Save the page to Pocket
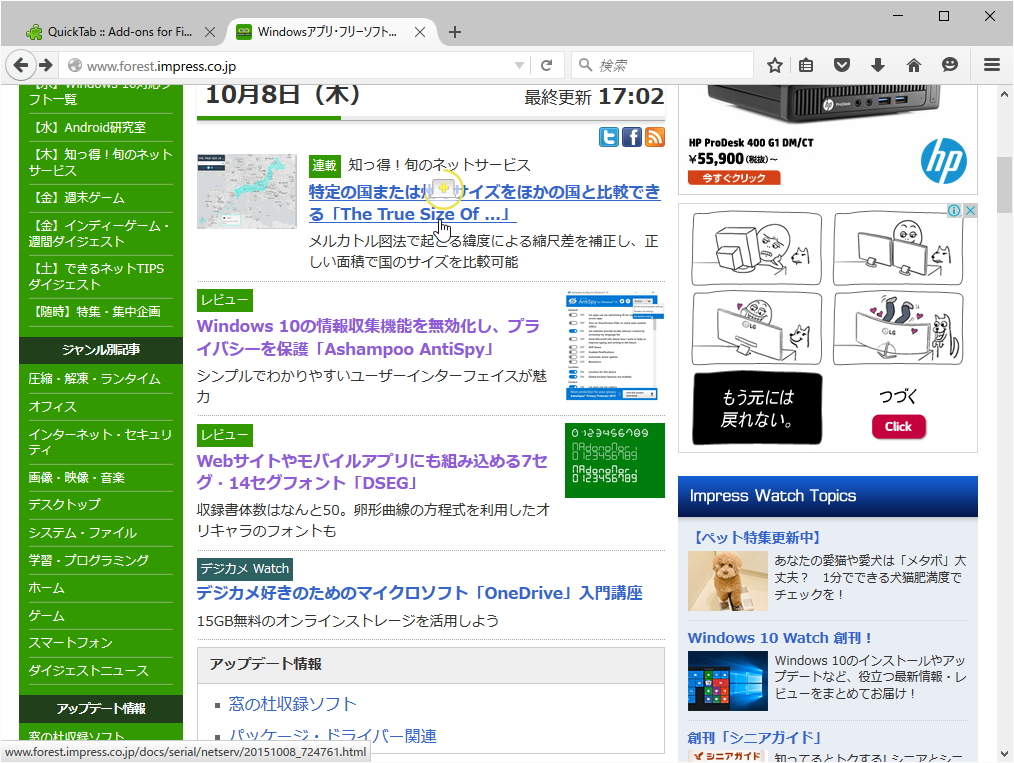The image size is (1014, 763). pyautogui.click(x=841, y=63)
